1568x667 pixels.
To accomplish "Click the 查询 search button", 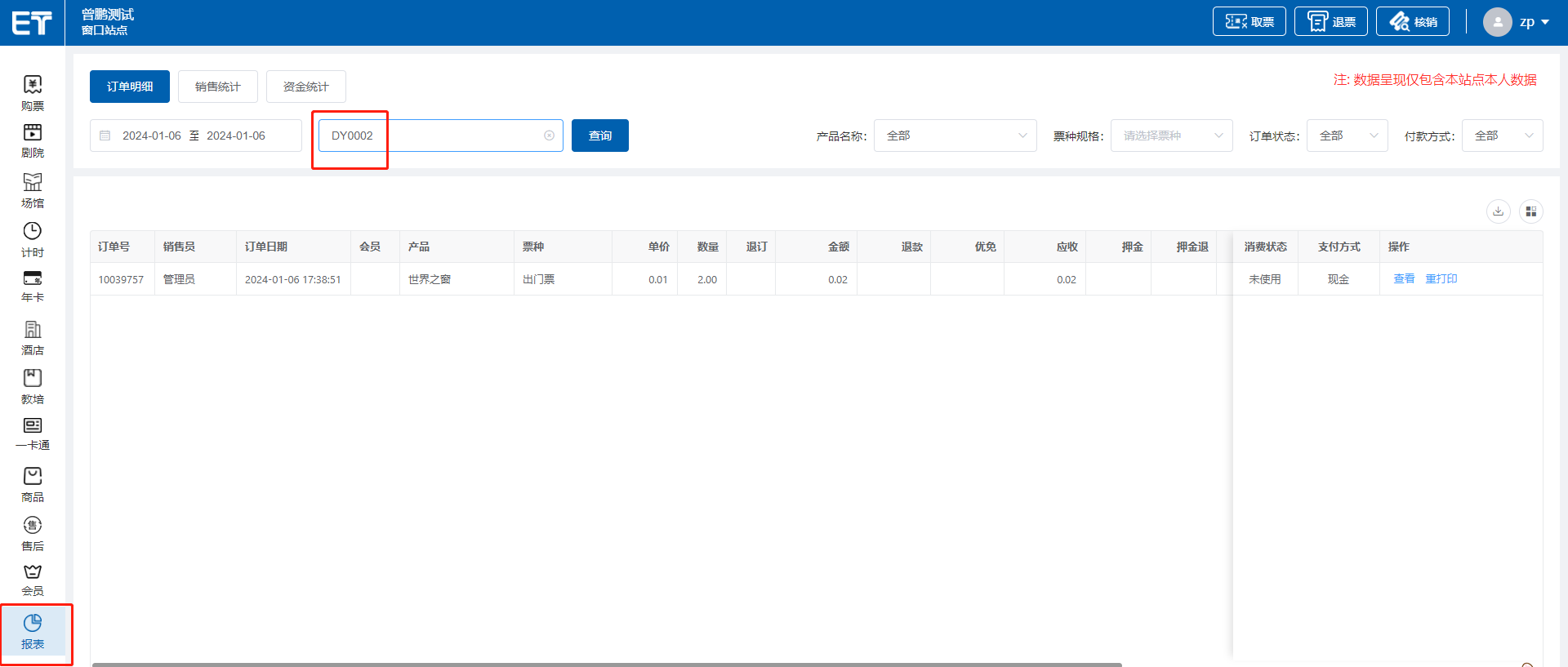I will coord(600,136).
